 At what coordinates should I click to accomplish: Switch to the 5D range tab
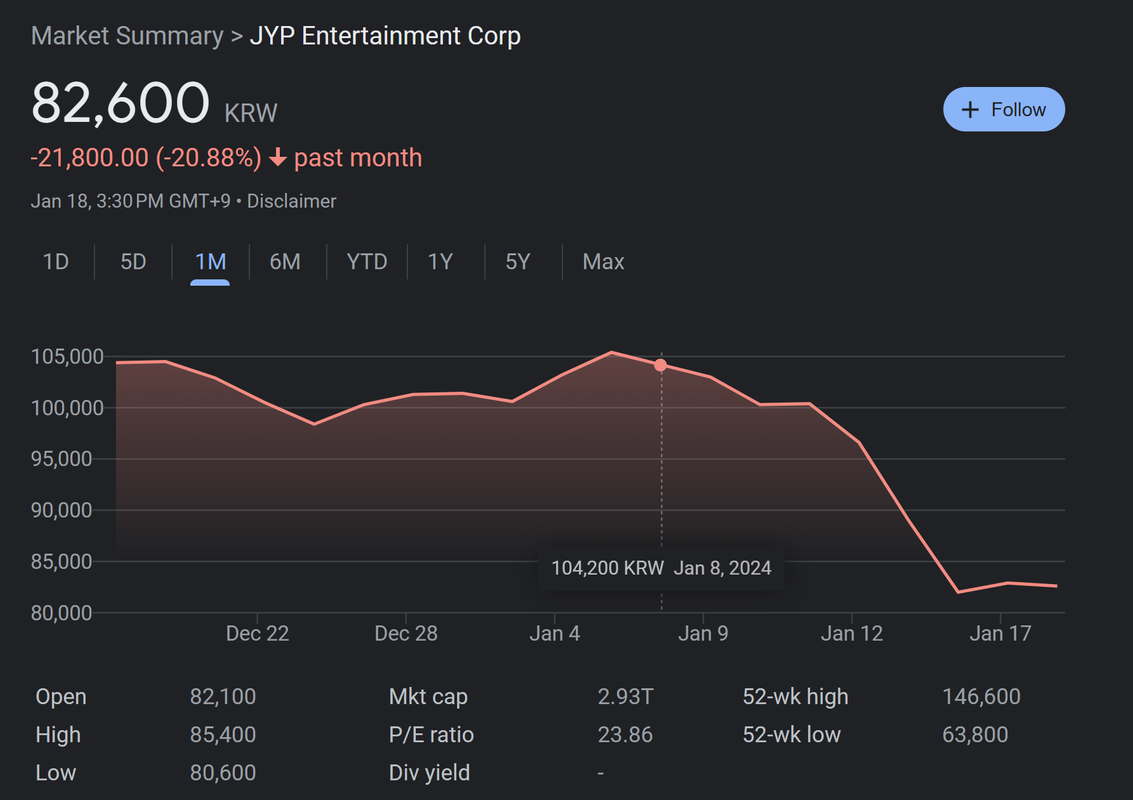133,262
